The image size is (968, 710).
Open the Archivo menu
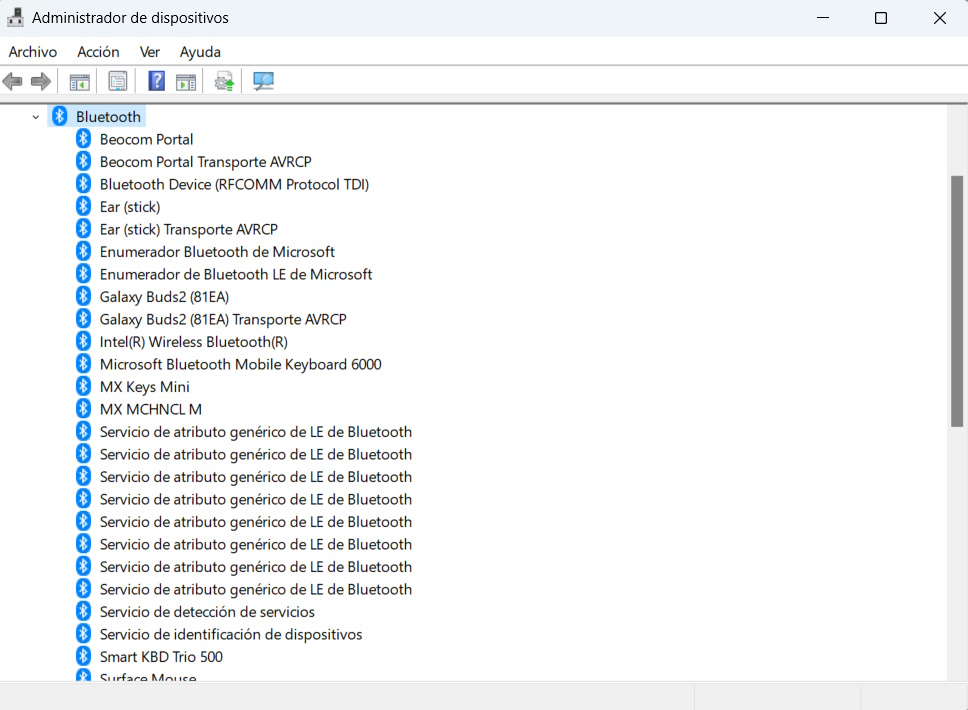[33, 52]
